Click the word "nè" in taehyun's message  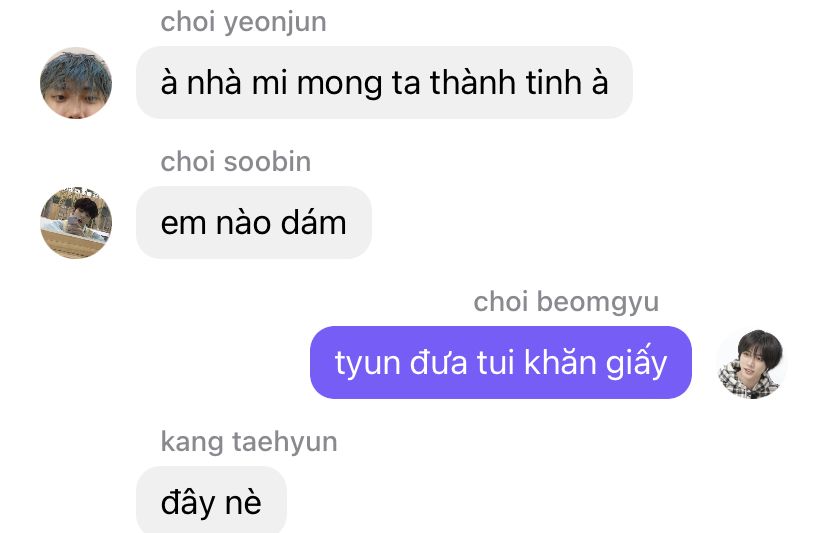[x=243, y=502]
